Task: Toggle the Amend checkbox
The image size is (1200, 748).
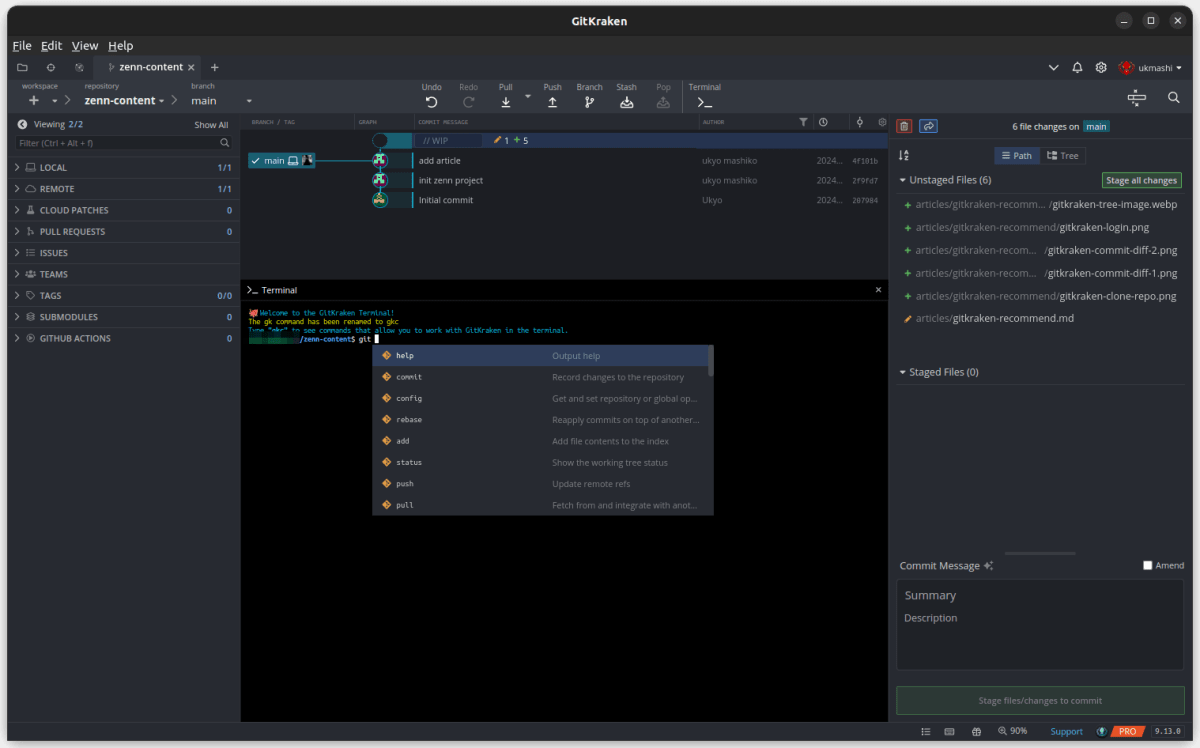Action: [1148, 566]
